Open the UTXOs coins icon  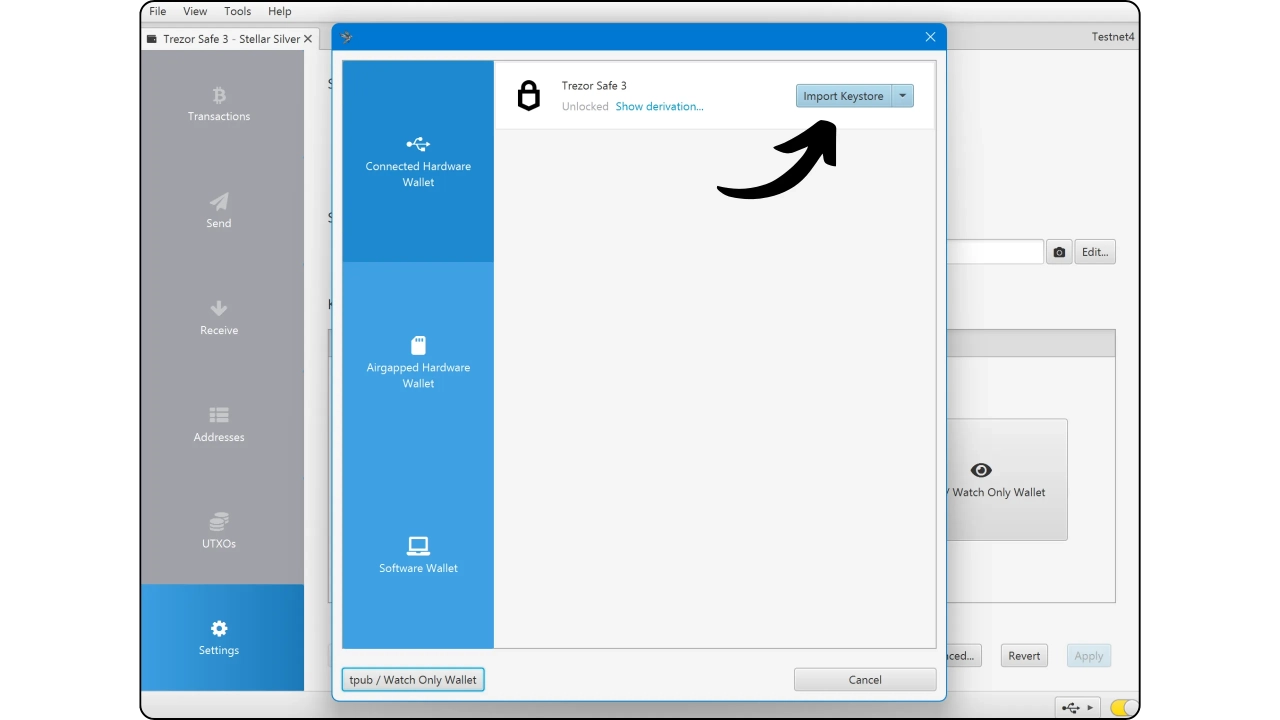pyautogui.click(x=219, y=522)
